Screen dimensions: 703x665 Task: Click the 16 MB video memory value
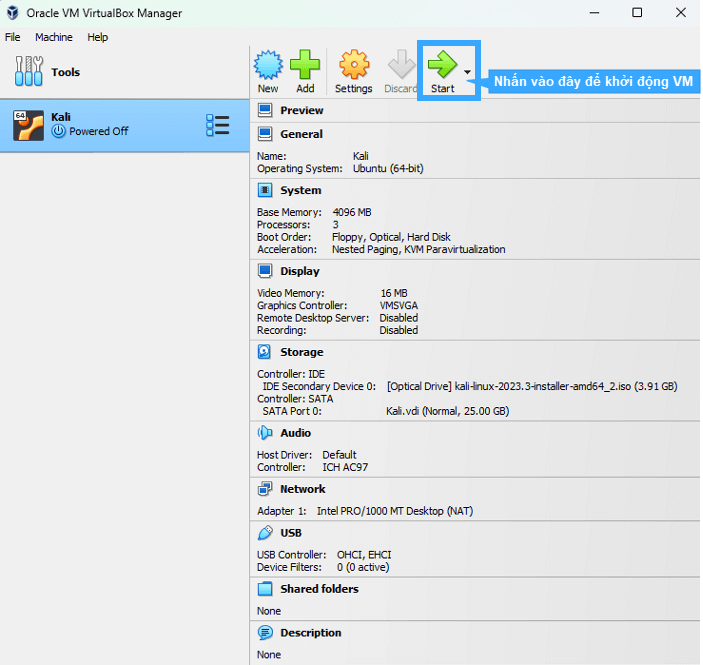(x=394, y=293)
